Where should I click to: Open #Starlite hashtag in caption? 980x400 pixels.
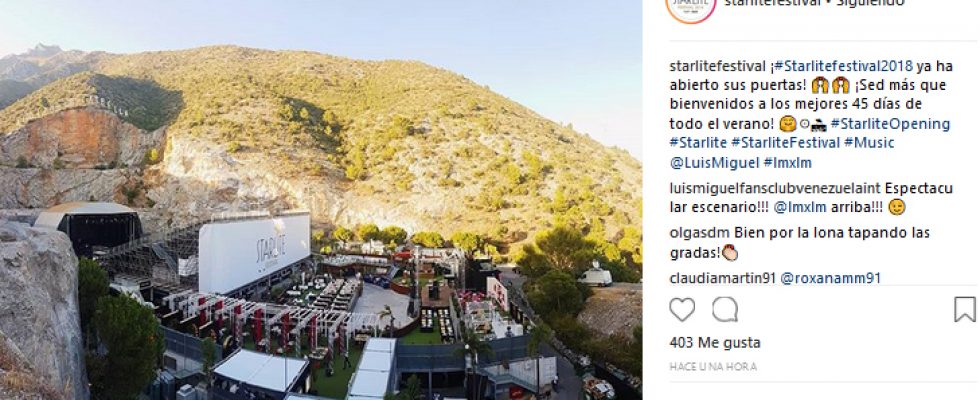(698, 142)
